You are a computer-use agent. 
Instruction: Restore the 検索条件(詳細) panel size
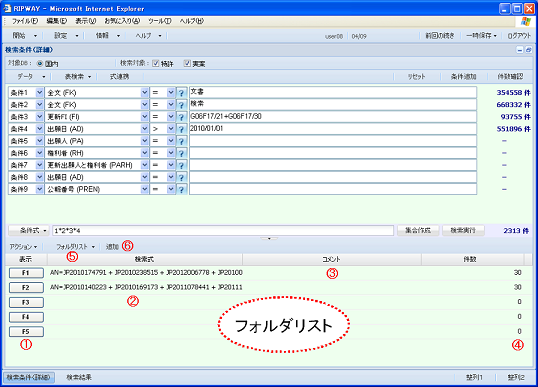528,50
